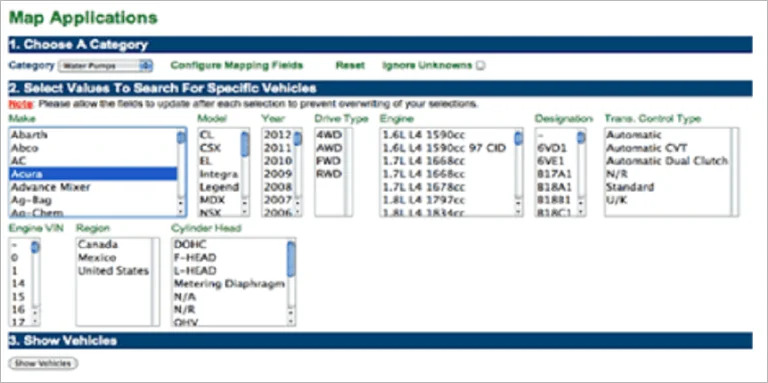Click the Designation list scrollbar down arrow
Screen dimensions: 768x383
(x=581, y=212)
